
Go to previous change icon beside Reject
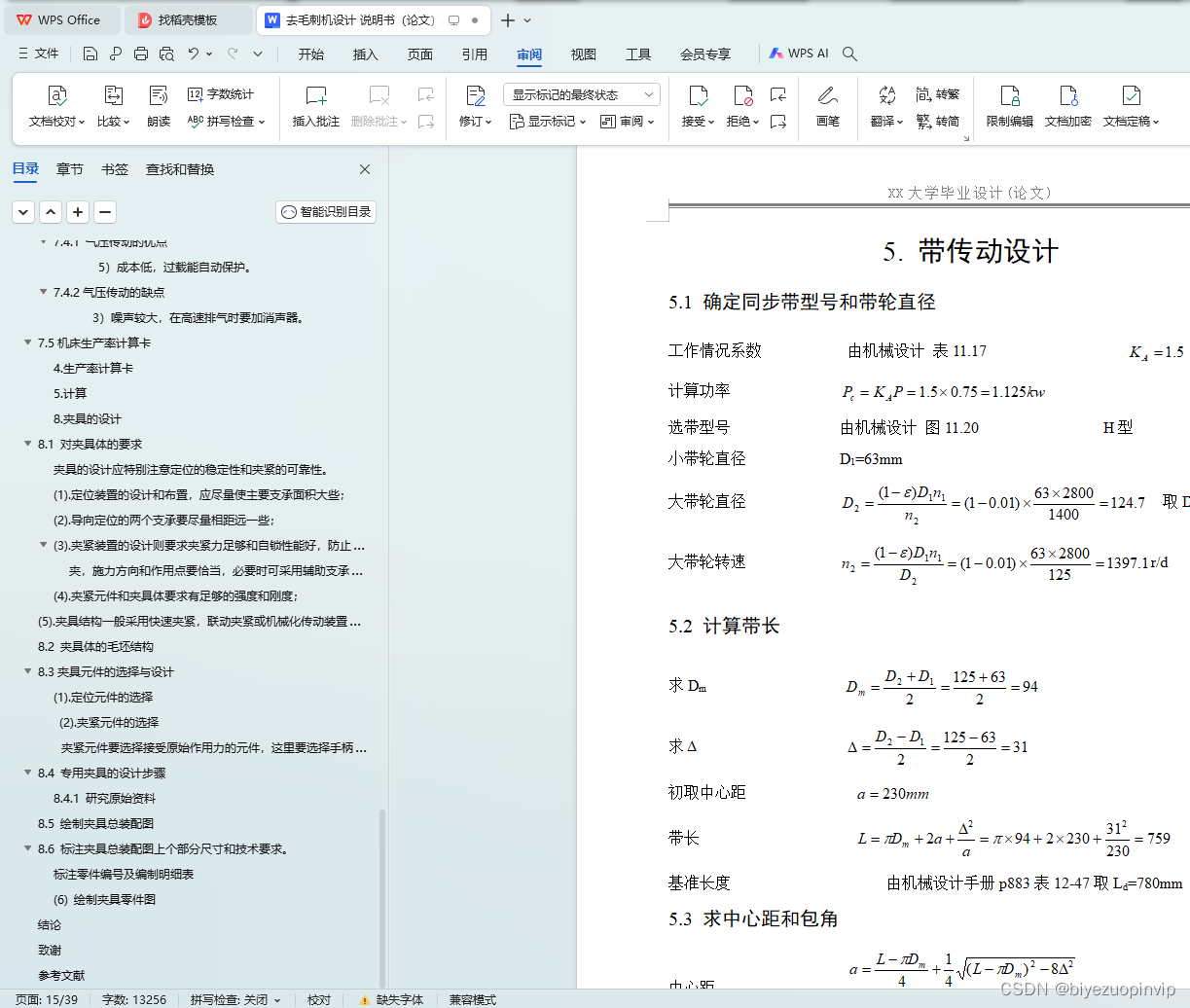[x=777, y=94]
